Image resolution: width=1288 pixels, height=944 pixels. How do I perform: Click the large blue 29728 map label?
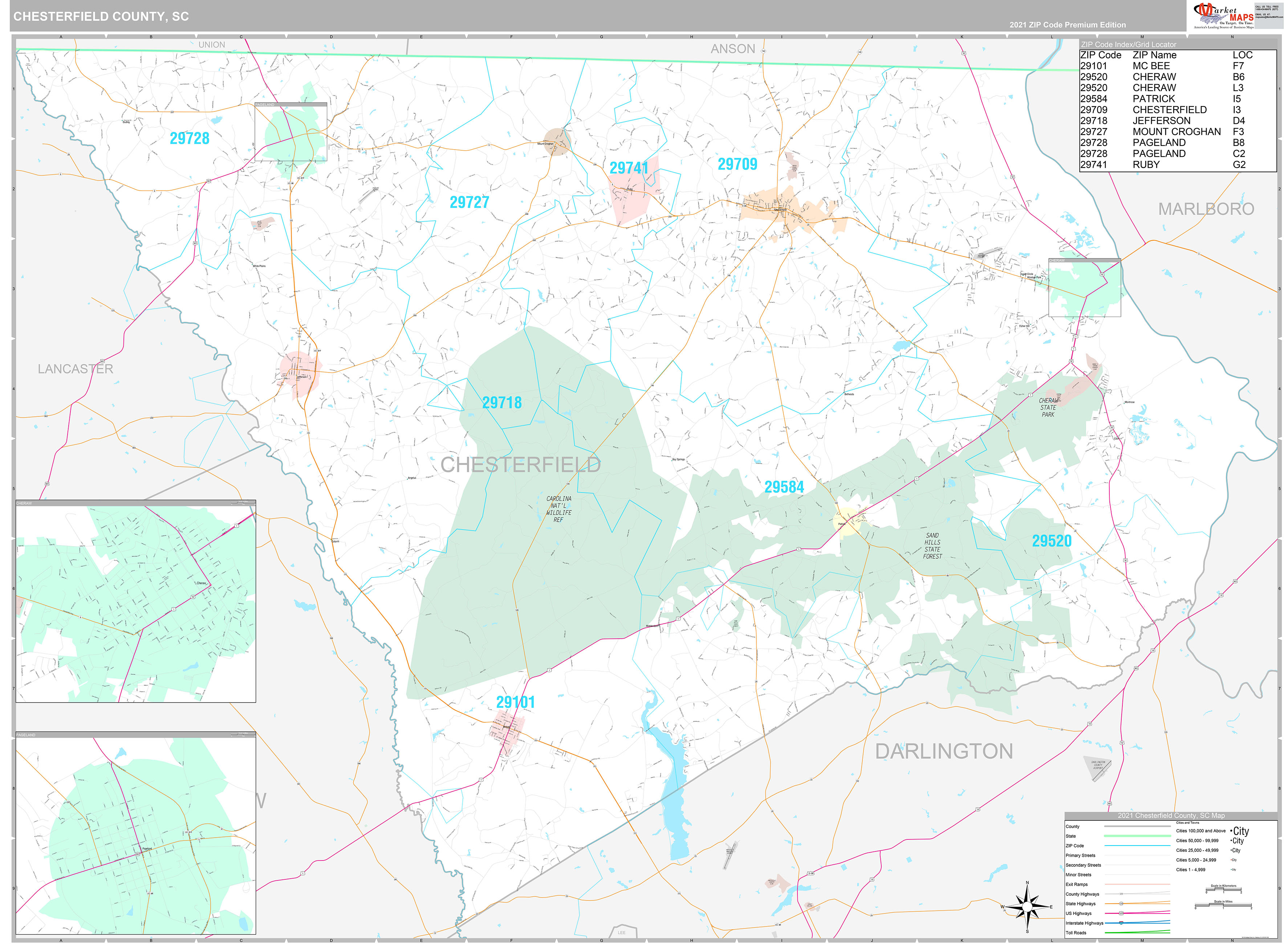[189, 138]
